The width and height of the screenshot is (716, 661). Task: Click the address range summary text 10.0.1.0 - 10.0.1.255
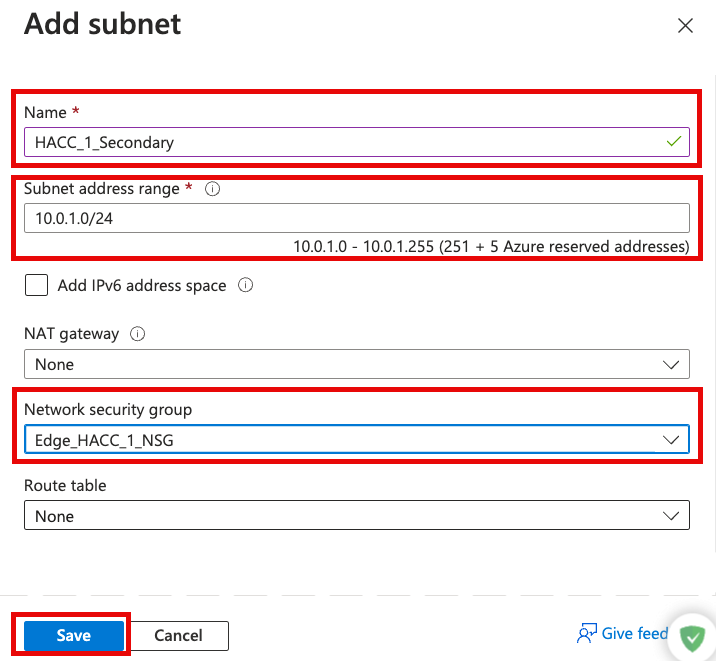point(363,247)
